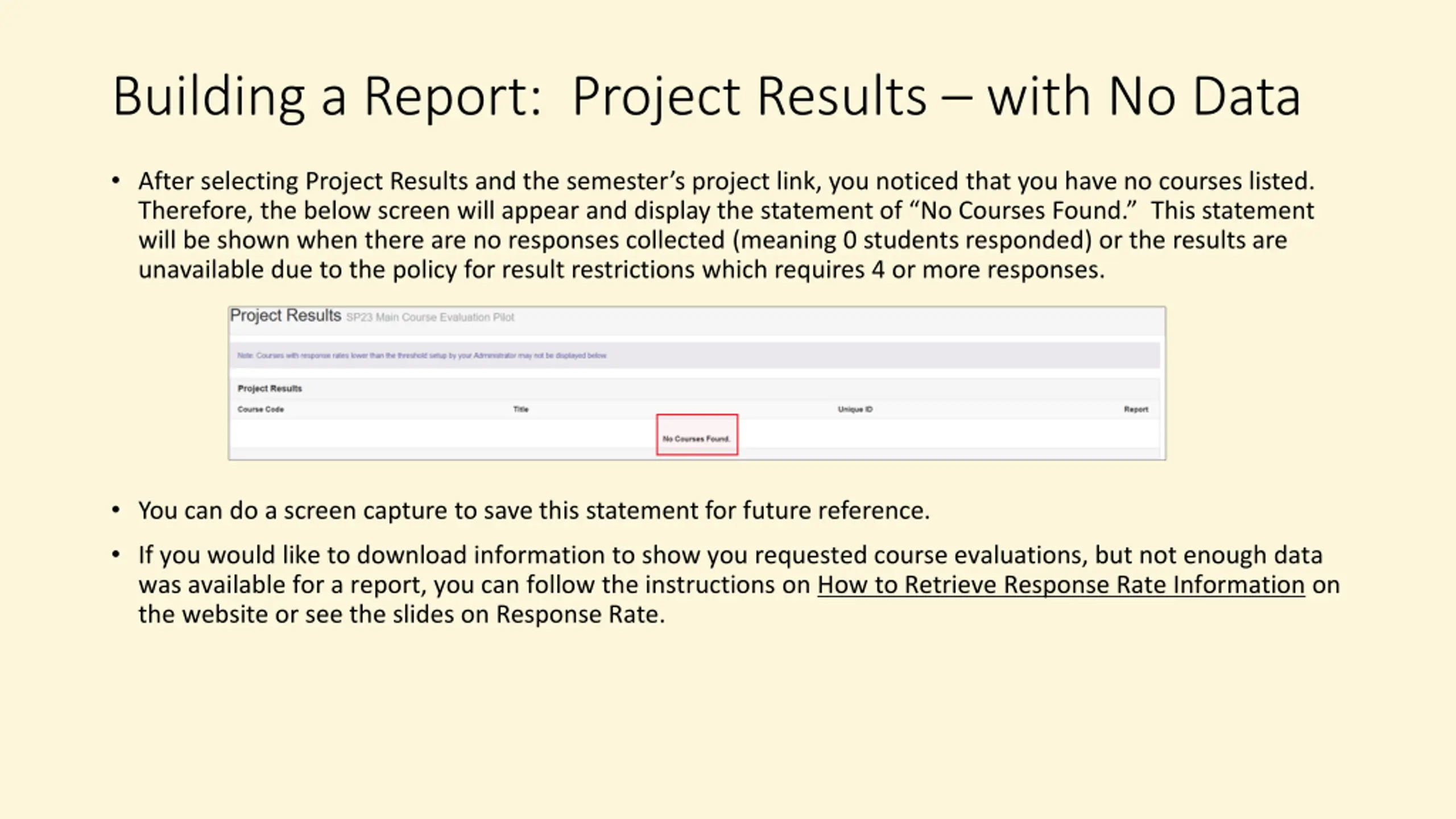Open the How to Retrieve Response Rate Information link
This screenshot has width=1456, height=819.
(x=1061, y=585)
